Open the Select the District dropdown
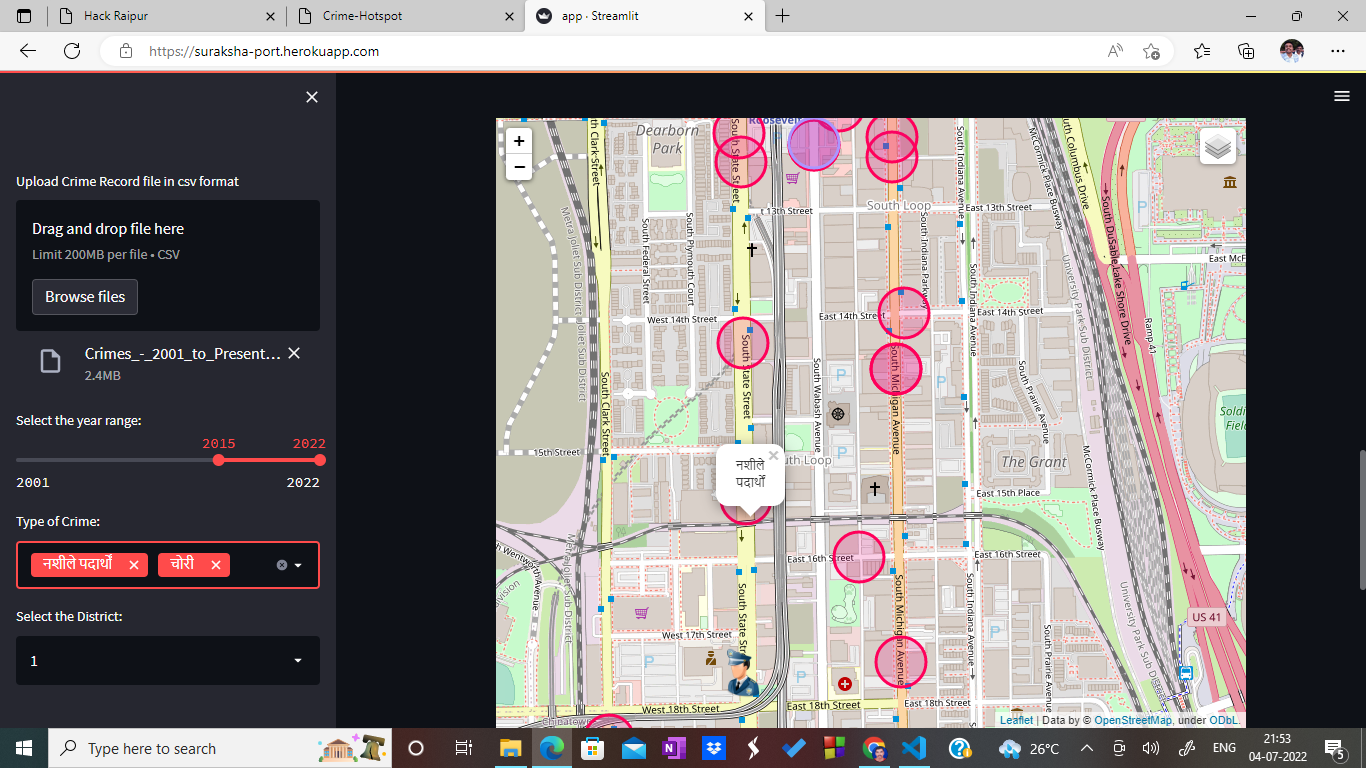The image size is (1366, 768). coord(168,661)
